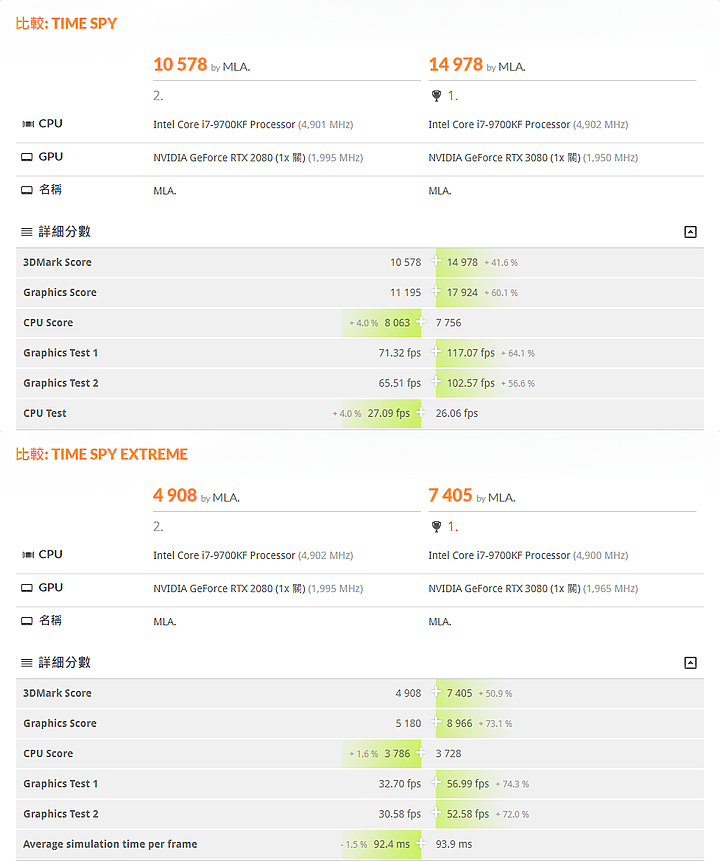Click the 5 180 Graphics Score value
The image size is (720, 861).
pyautogui.click(x=409, y=724)
